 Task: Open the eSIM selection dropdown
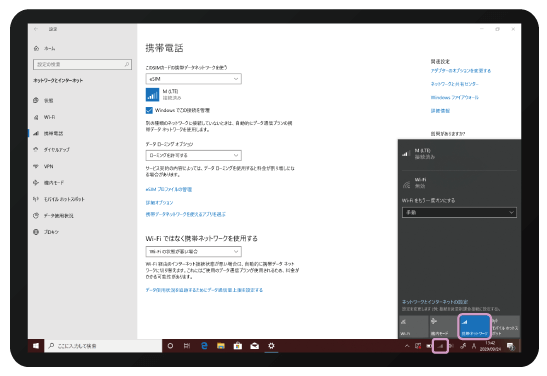(x=193, y=79)
